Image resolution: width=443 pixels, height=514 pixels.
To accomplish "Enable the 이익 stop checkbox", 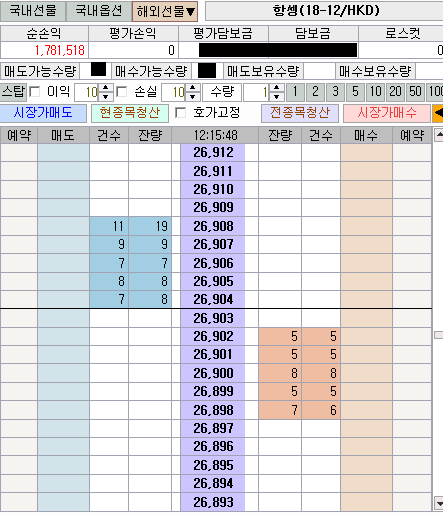I will (x=35, y=92).
